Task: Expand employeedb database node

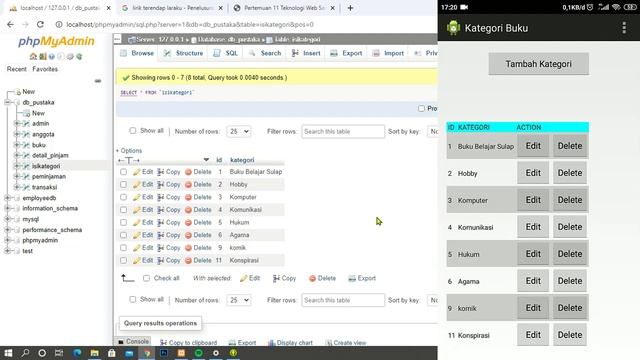Action: click(7, 198)
